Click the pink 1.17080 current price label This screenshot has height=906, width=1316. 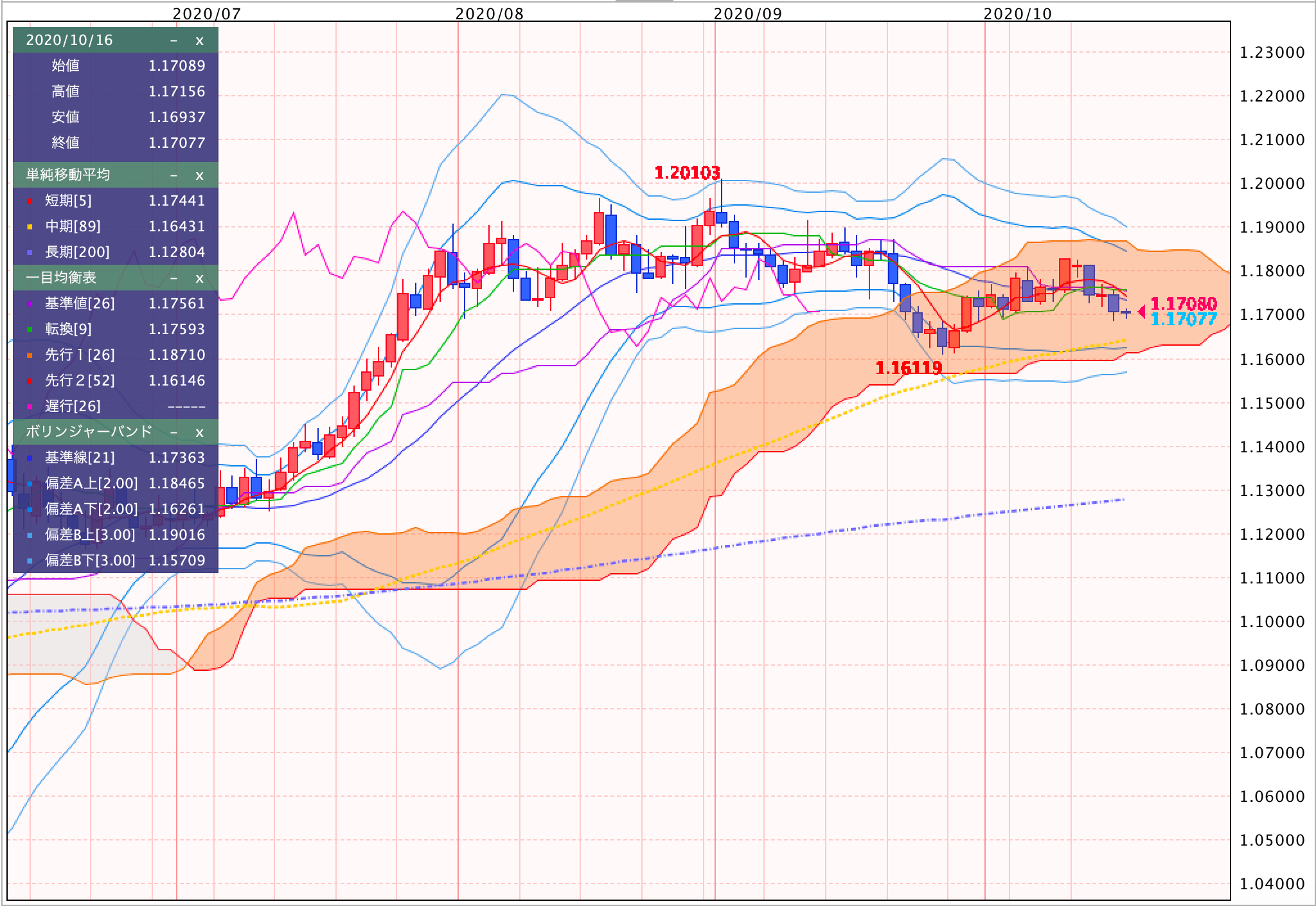(x=1184, y=303)
